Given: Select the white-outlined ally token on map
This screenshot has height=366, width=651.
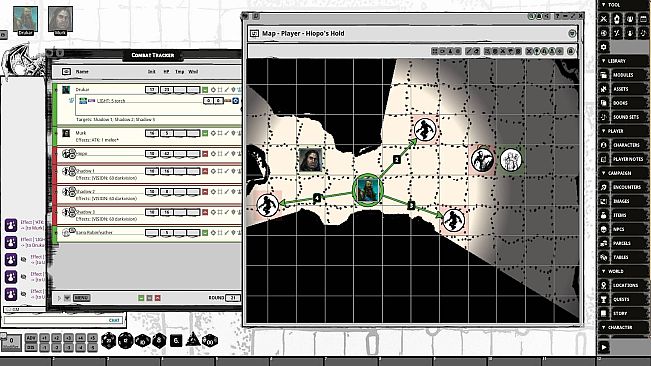Looking at the screenshot, I should (x=511, y=160).
